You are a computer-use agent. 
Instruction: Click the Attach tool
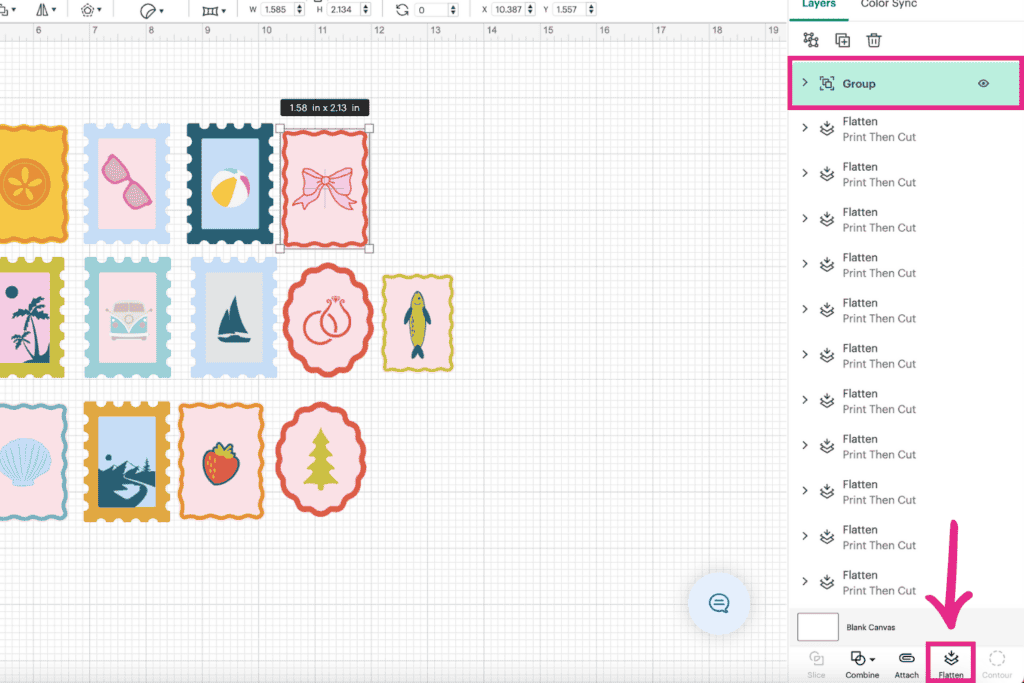click(906, 664)
